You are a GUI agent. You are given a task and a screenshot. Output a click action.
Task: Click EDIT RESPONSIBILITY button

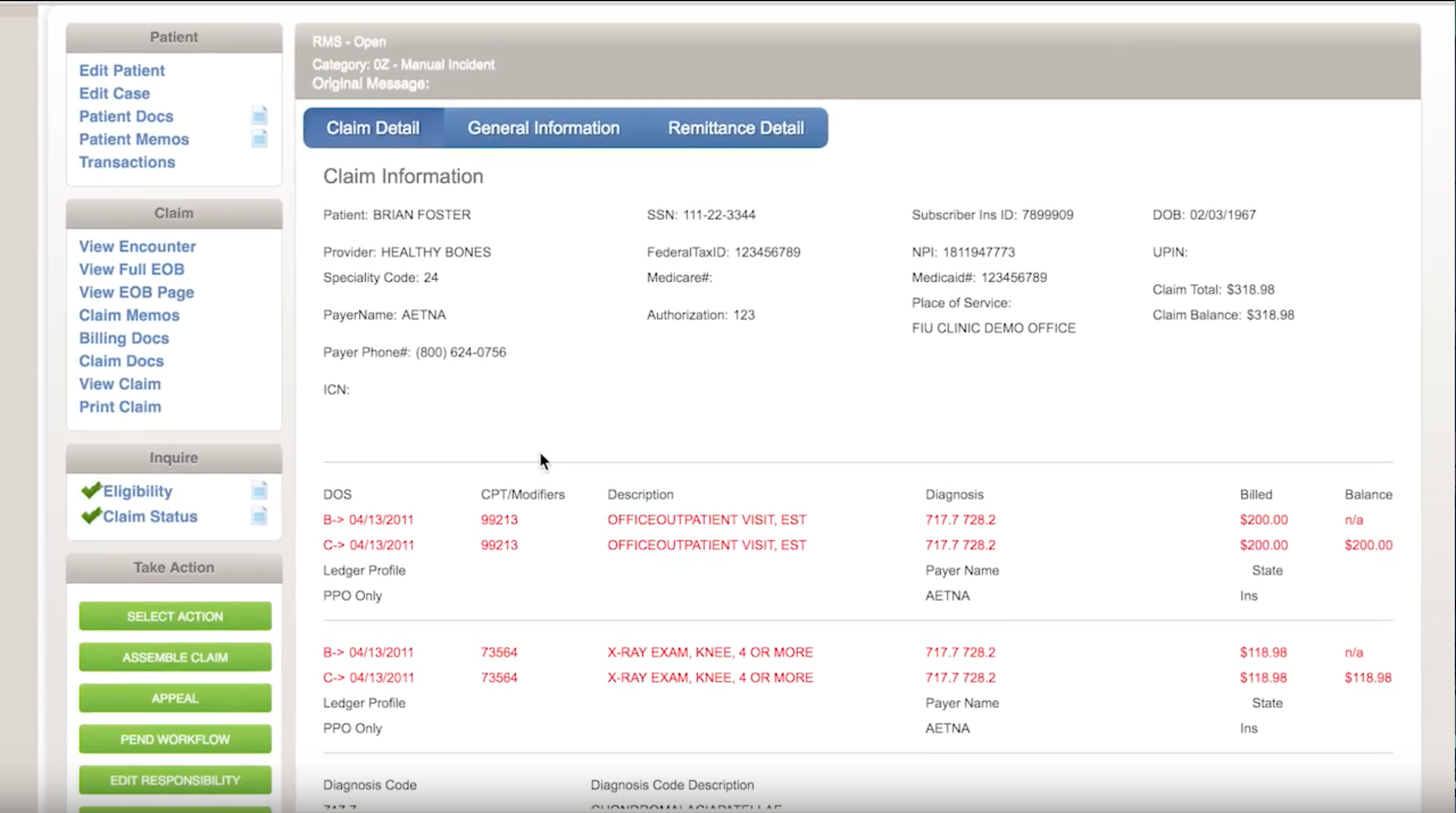pyautogui.click(x=175, y=780)
